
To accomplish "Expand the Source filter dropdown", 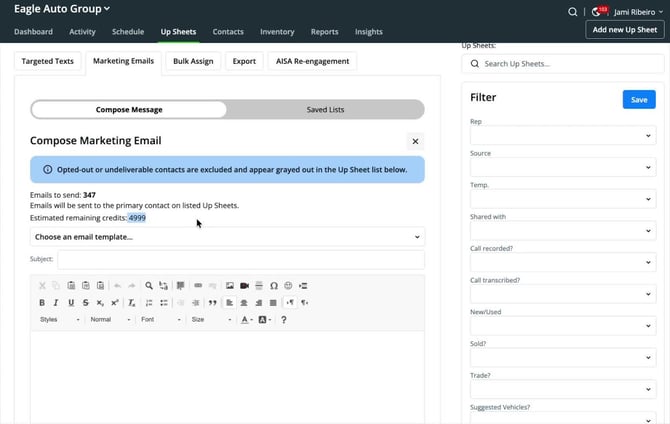I will click(x=563, y=167).
